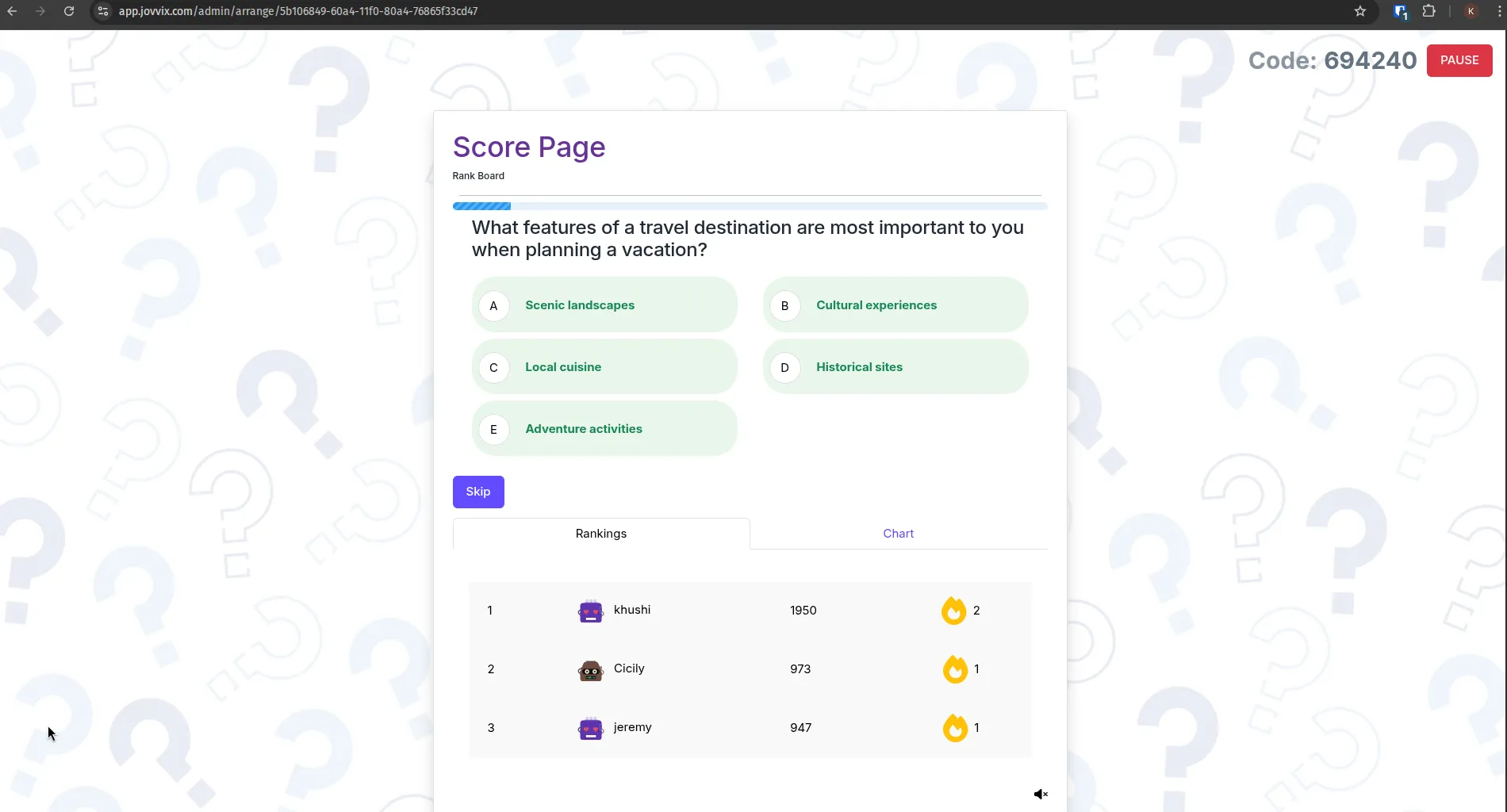
Task: Open the browser three-dot menu
Action: coord(1498,11)
